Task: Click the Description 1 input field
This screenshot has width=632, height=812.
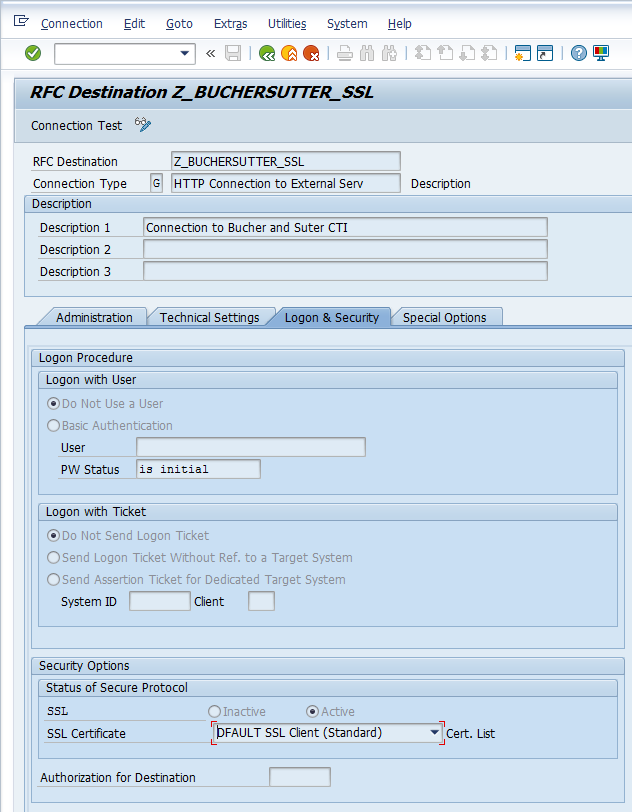Action: [345, 227]
